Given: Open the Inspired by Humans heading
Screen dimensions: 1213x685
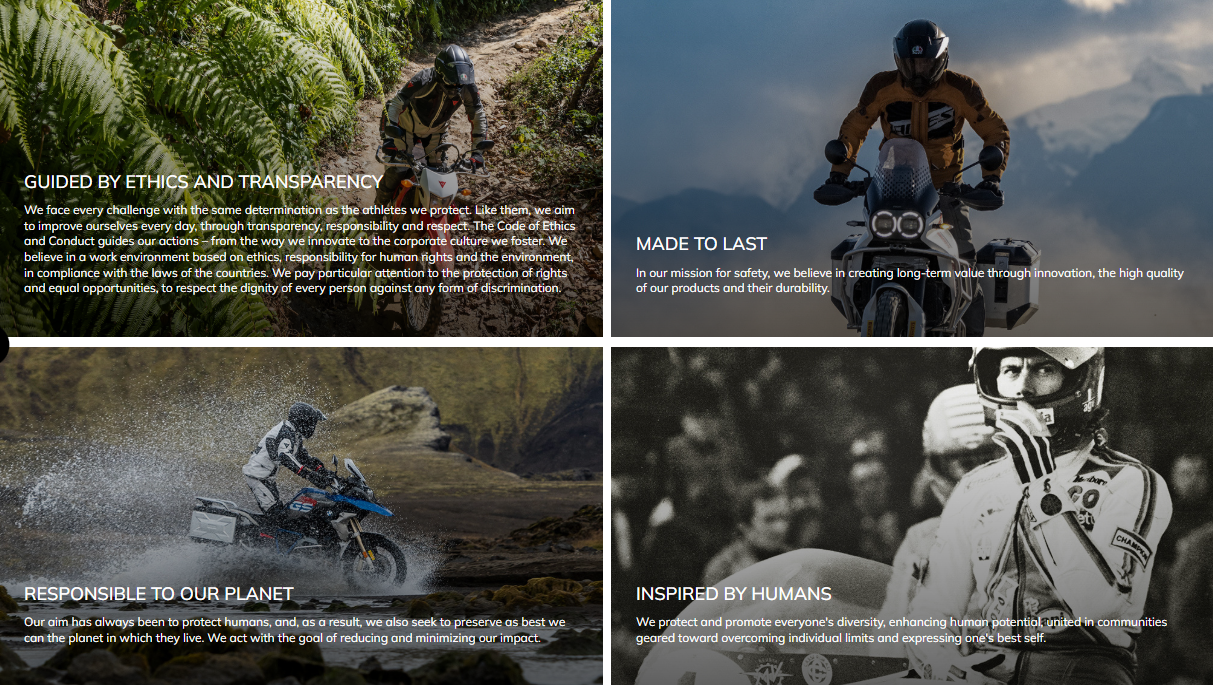Looking at the screenshot, I should pos(734,594).
